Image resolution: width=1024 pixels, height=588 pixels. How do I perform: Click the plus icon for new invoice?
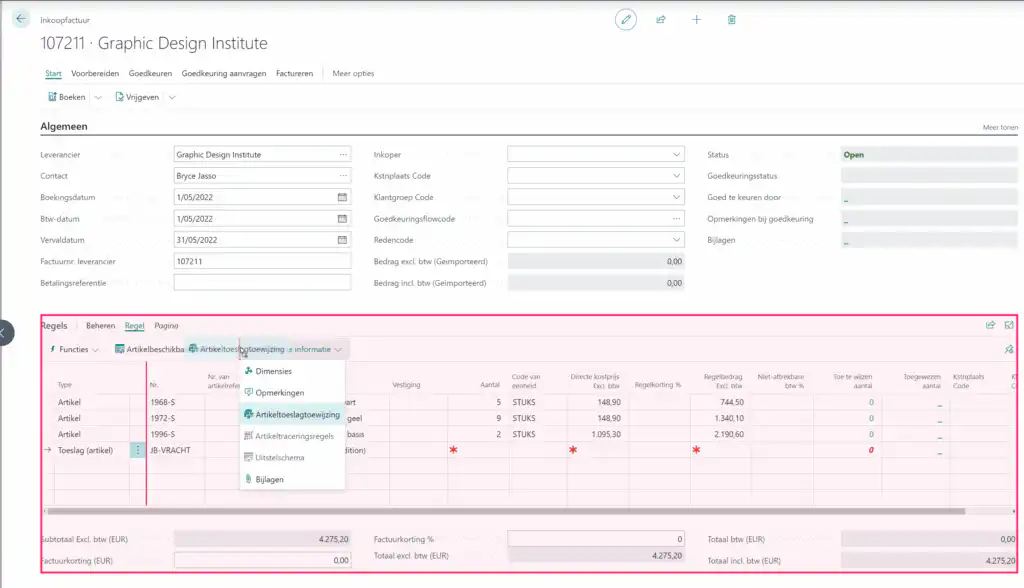click(x=697, y=19)
